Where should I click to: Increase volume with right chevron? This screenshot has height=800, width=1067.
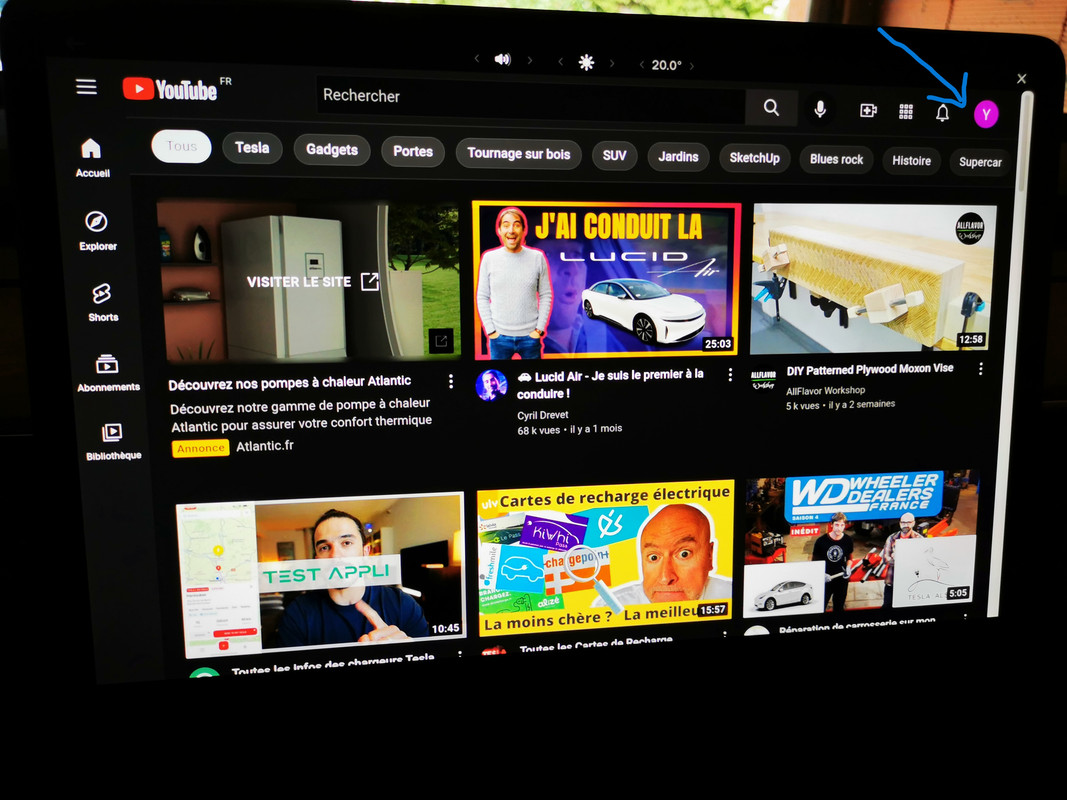(529, 61)
